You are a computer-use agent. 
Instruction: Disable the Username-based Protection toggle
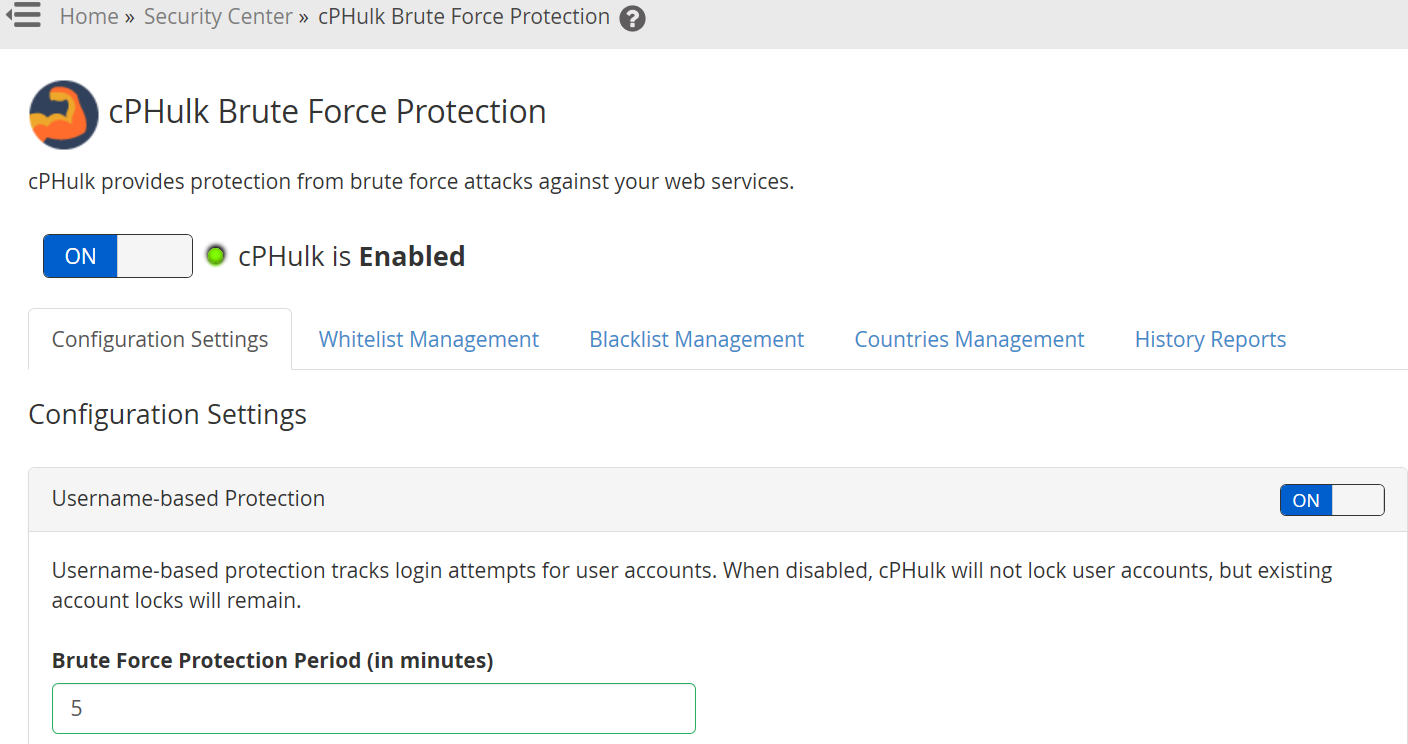coord(1332,500)
